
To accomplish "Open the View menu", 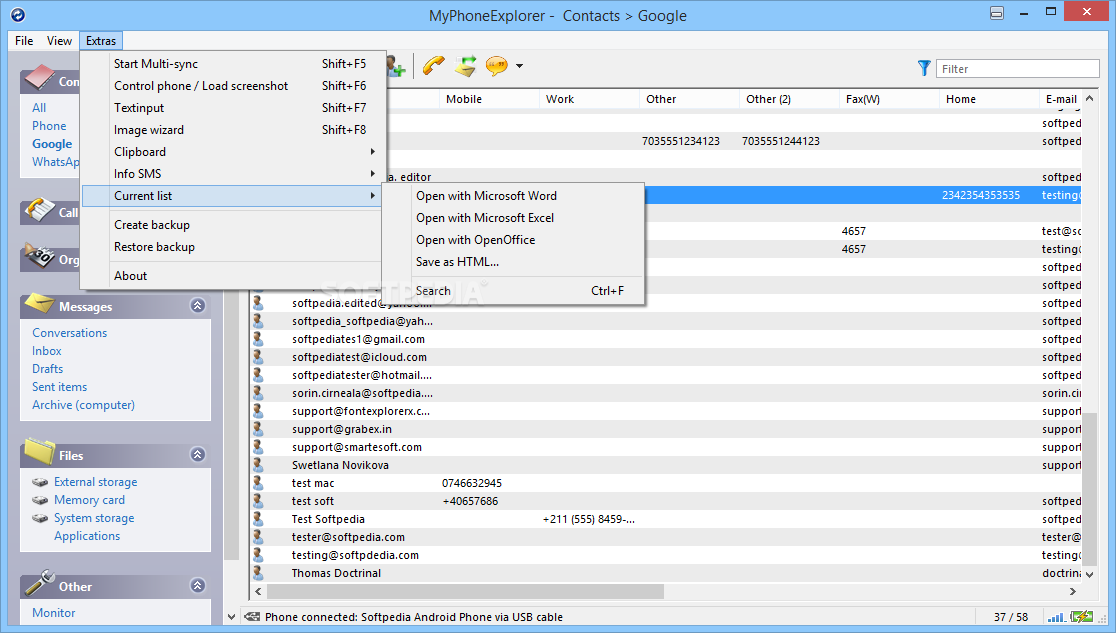I will (59, 41).
